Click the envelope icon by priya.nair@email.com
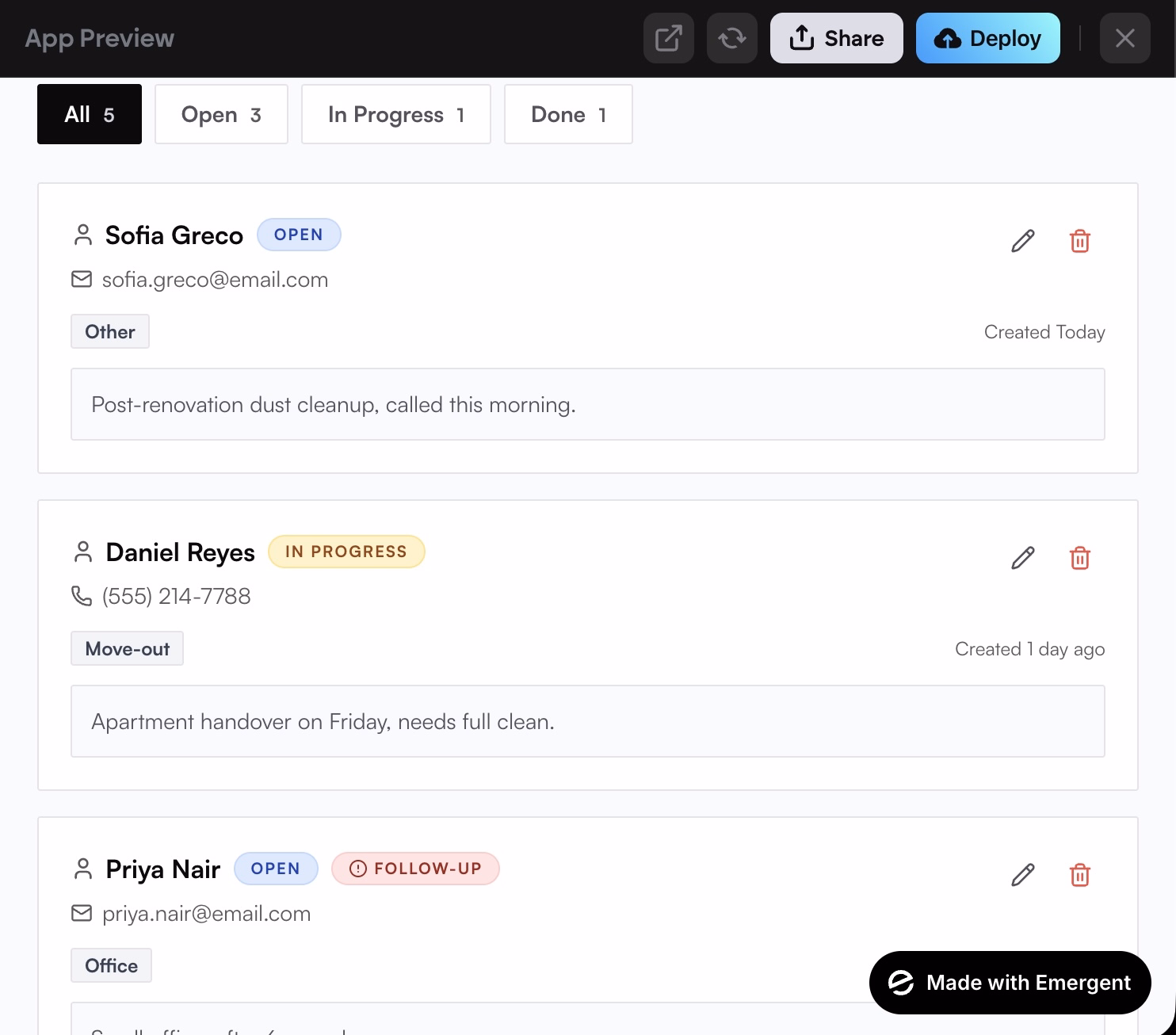 coord(82,913)
